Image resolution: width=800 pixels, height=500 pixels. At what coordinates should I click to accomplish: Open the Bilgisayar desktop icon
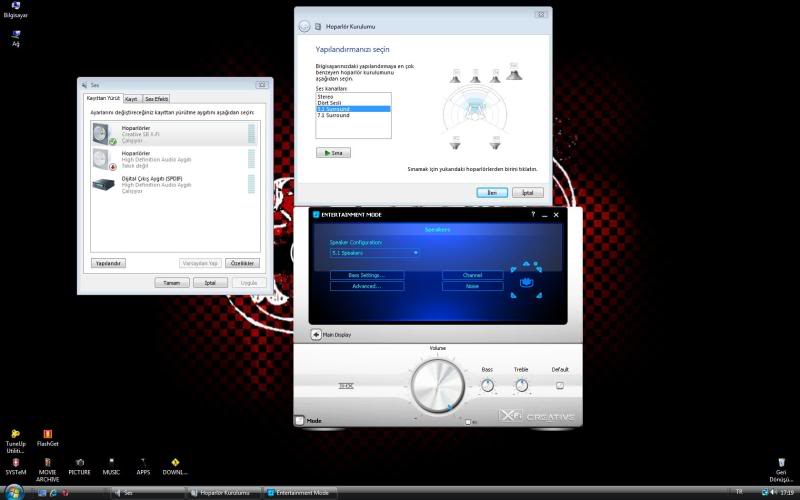[16, 8]
